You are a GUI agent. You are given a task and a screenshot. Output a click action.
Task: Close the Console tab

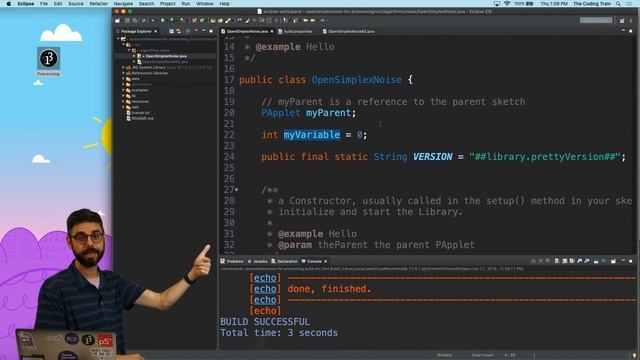325,261
